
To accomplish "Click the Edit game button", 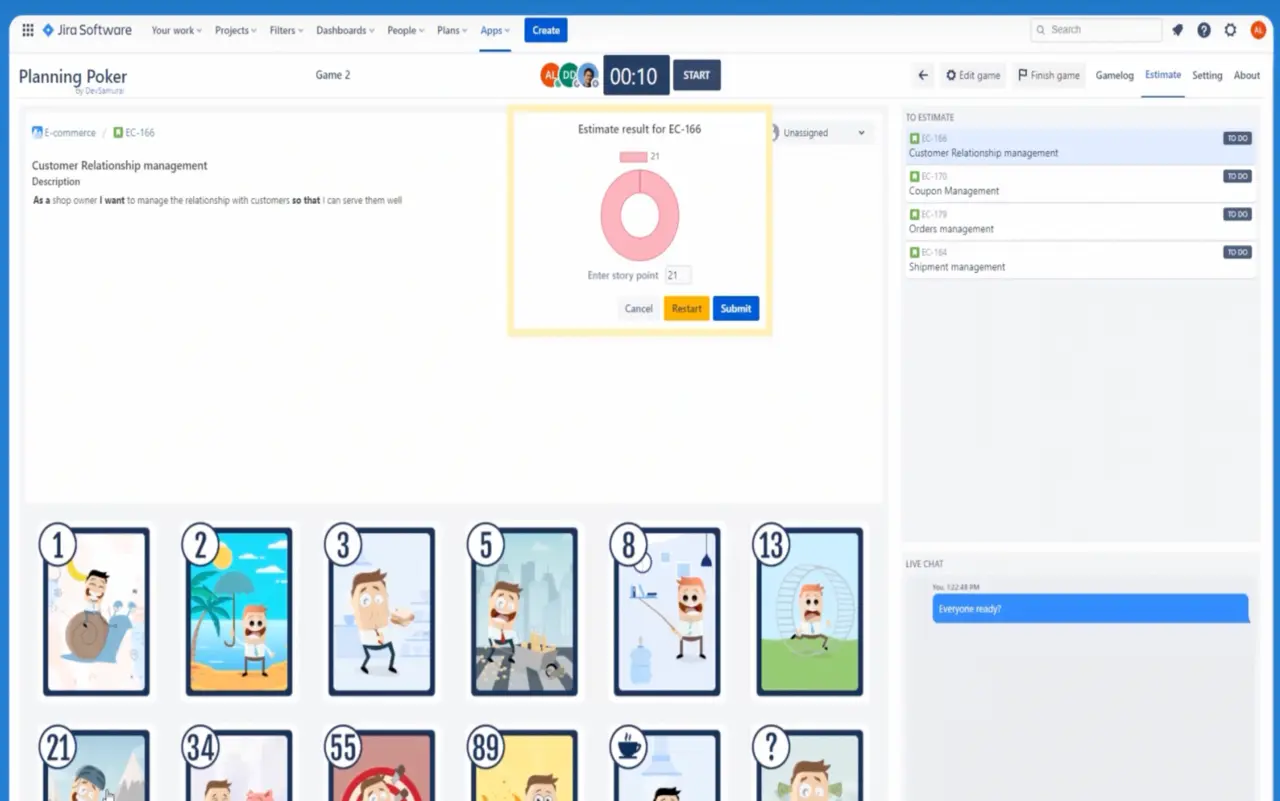I will click(973, 75).
